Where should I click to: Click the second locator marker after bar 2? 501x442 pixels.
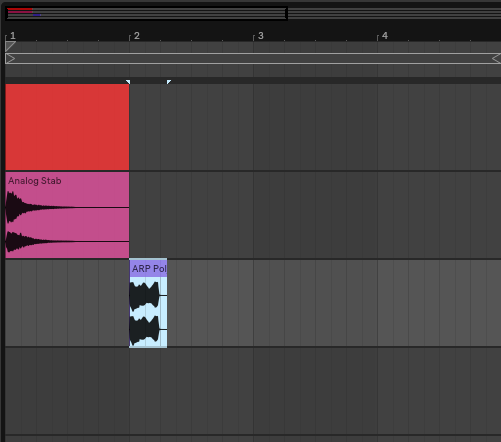point(169,82)
